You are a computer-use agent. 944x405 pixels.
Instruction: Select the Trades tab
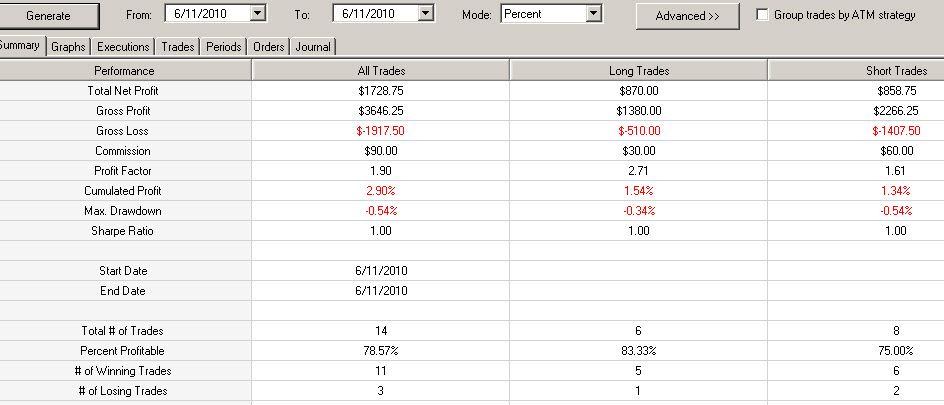(x=178, y=46)
